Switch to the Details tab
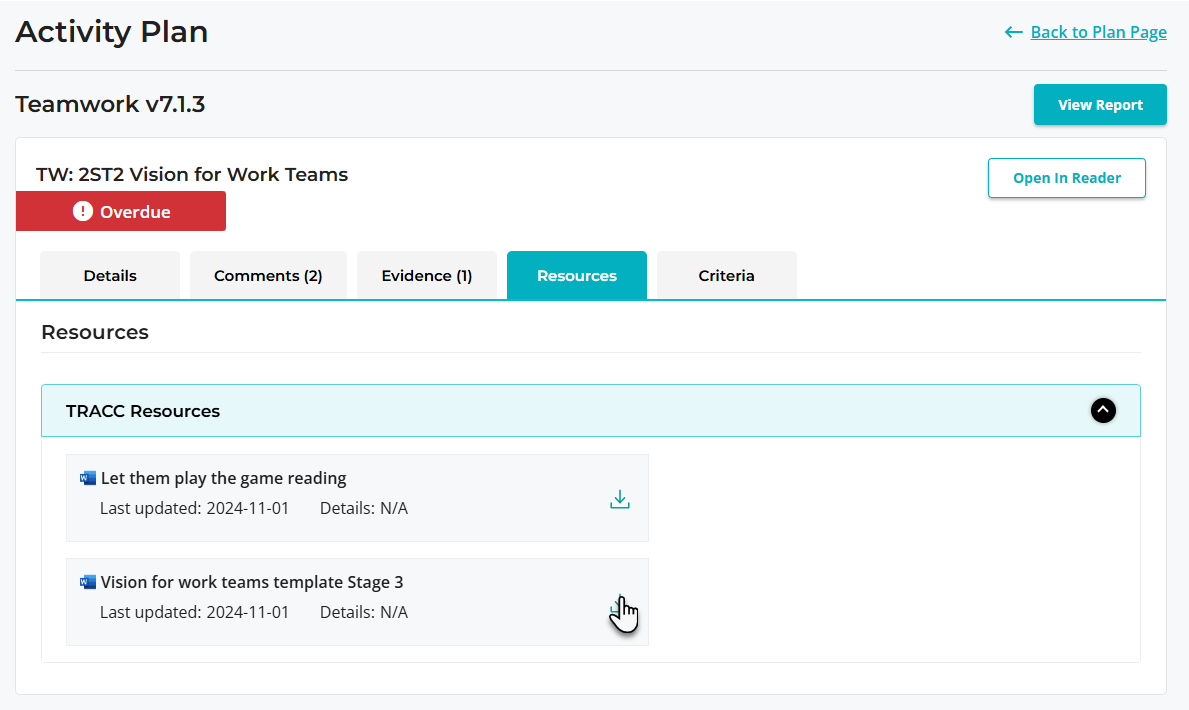 point(110,276)
